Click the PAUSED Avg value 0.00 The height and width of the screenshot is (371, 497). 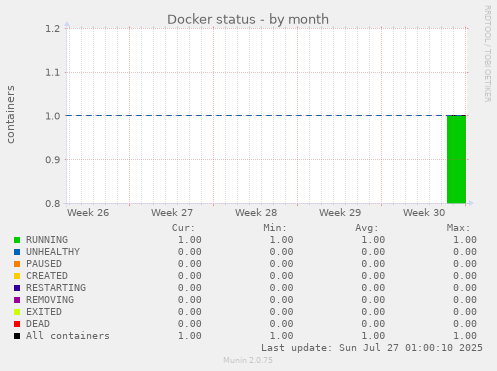(x=373, y=264)
